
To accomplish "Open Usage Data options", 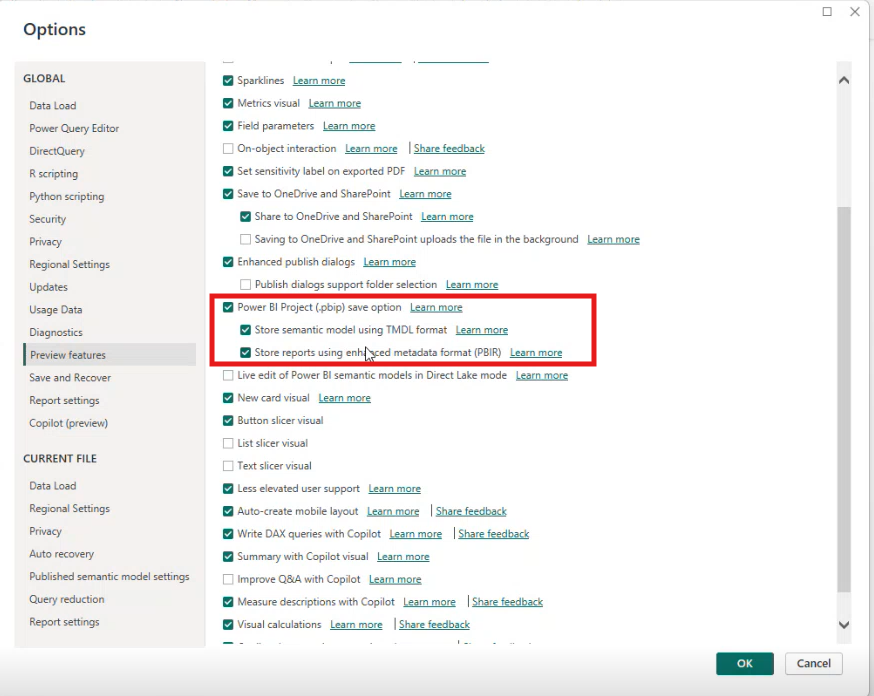I will 56,310.
